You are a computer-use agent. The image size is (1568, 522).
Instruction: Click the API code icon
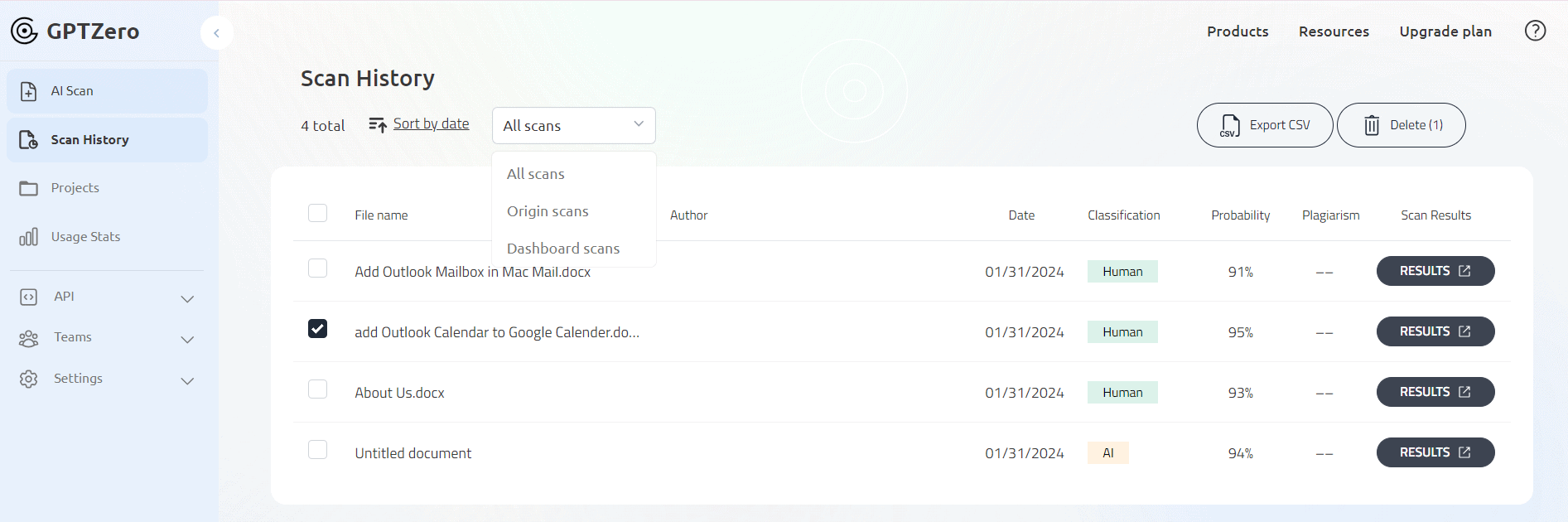click(x=28, y=297)
